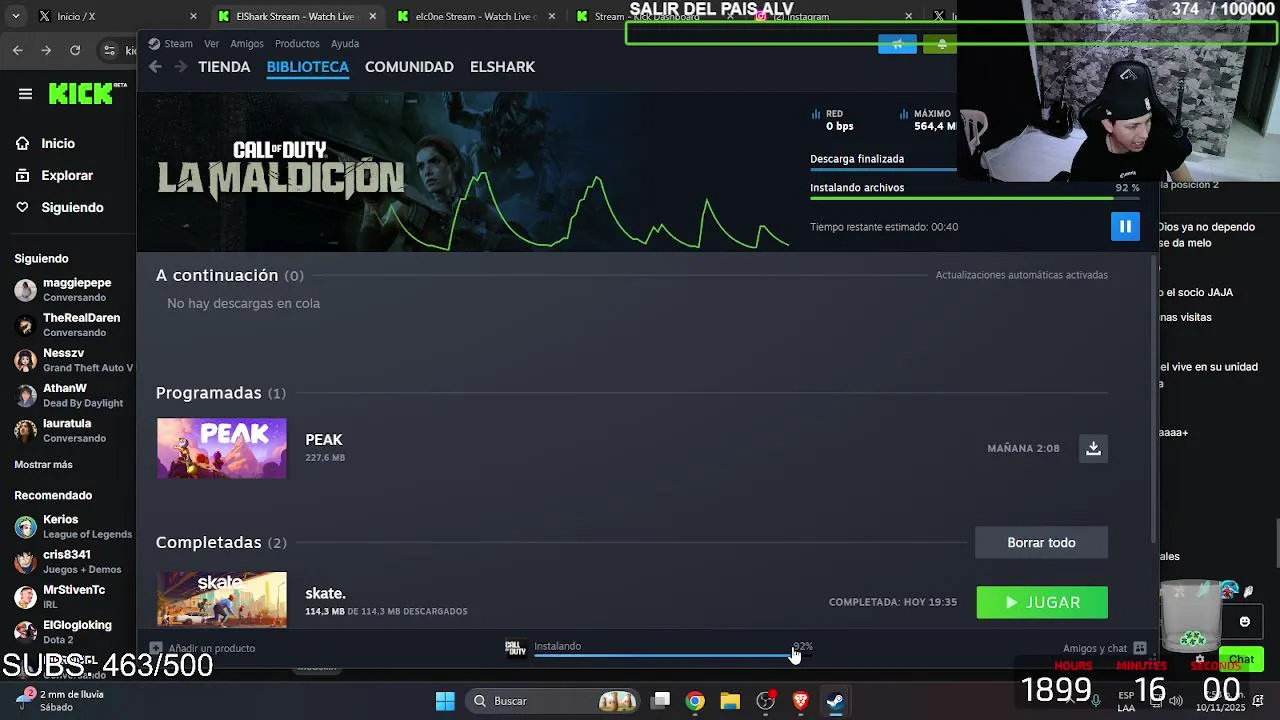Launch skate. with JUGAR button
The height and width of the screenshot is (720, 1280).
coord(1042,602)
